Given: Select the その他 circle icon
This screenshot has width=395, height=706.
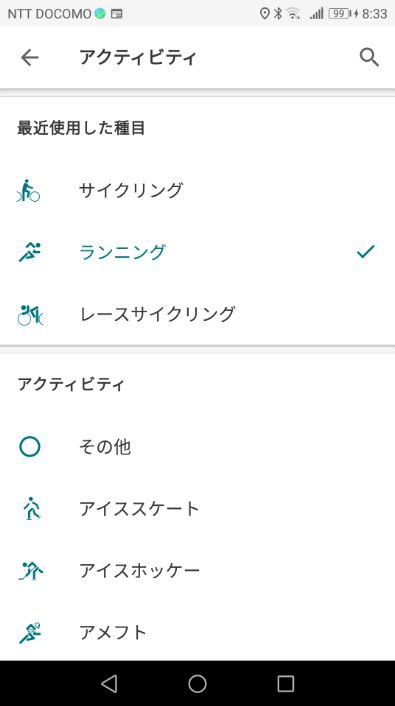Looking at the screenshot, I should (x=30, y=447).
